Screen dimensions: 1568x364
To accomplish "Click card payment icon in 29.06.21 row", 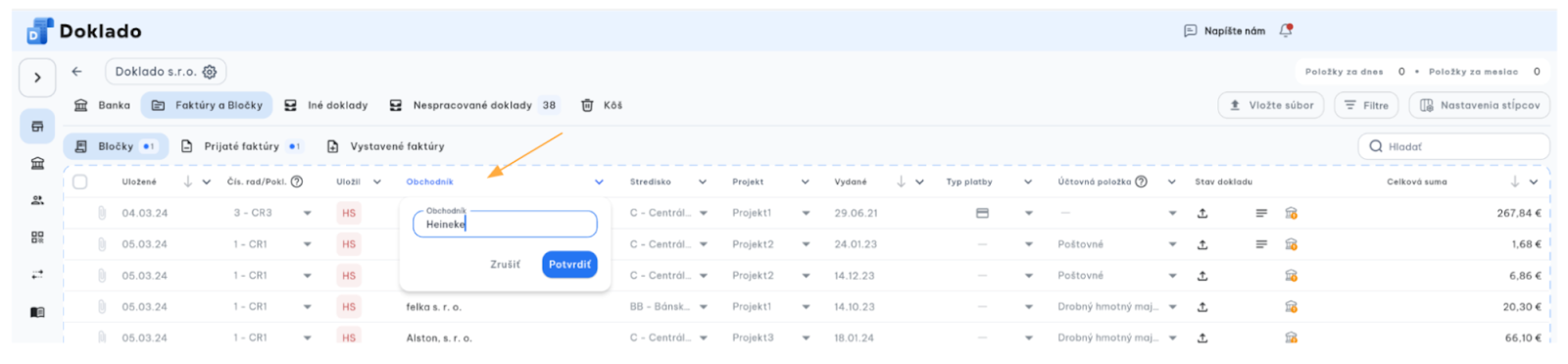I will click(x=982, y=213).
